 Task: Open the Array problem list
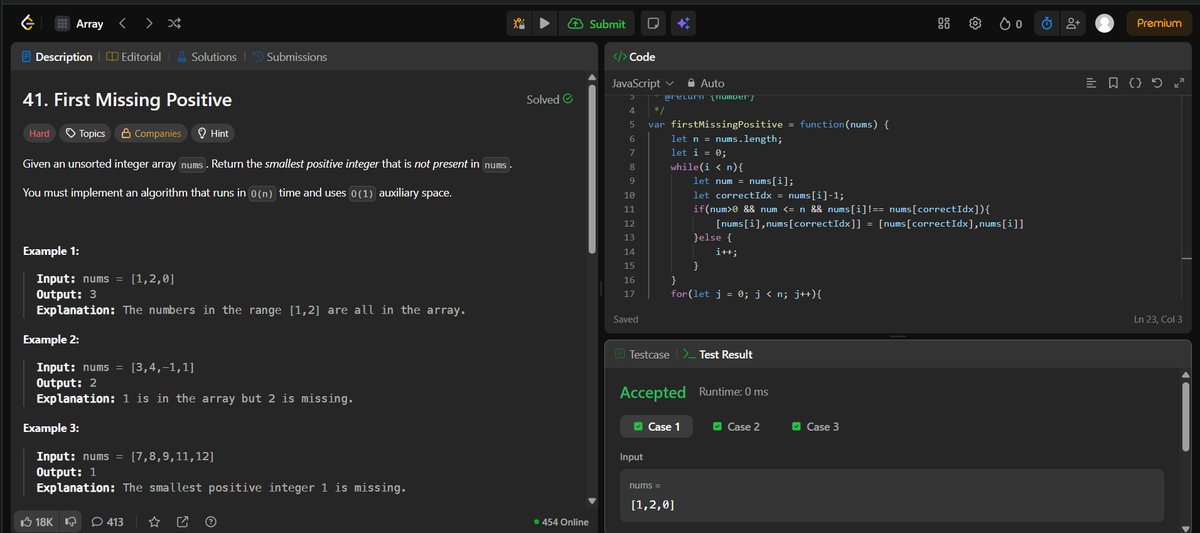79,23
